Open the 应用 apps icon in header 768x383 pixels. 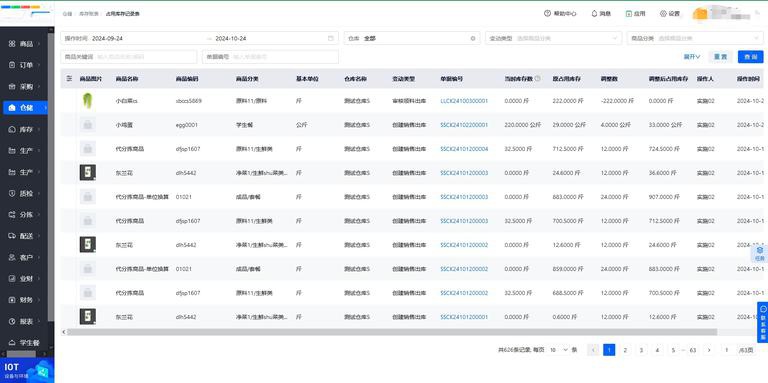click(628, 14)
